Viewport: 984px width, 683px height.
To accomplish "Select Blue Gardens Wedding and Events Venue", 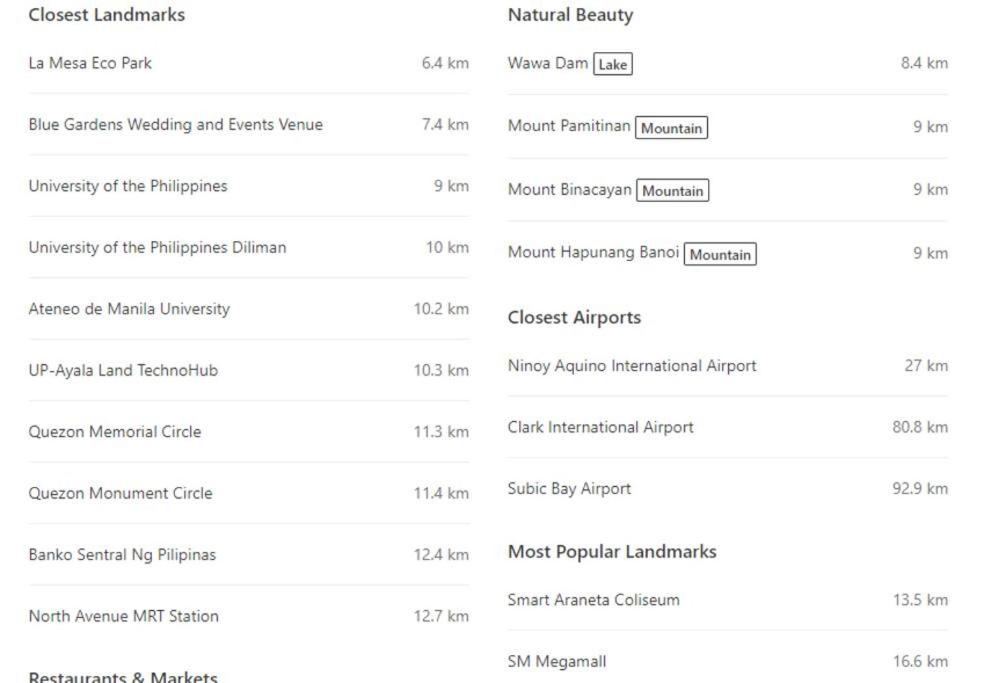I will pyautogui.click(x=249, y=124).
